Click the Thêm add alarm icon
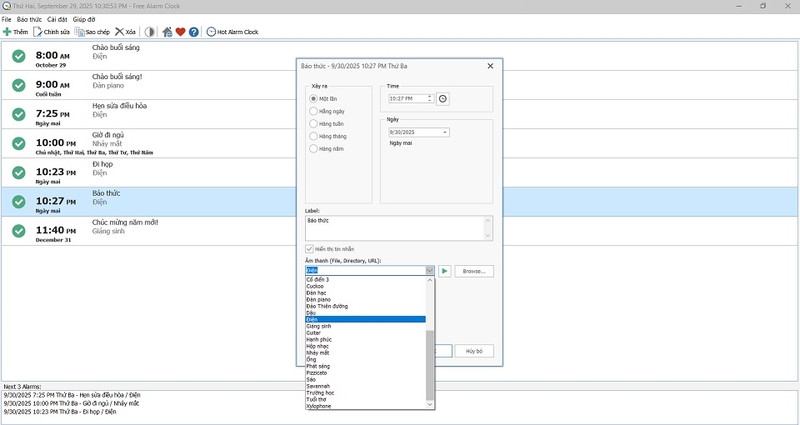This screenshot has height=425, width=800. 7,32
